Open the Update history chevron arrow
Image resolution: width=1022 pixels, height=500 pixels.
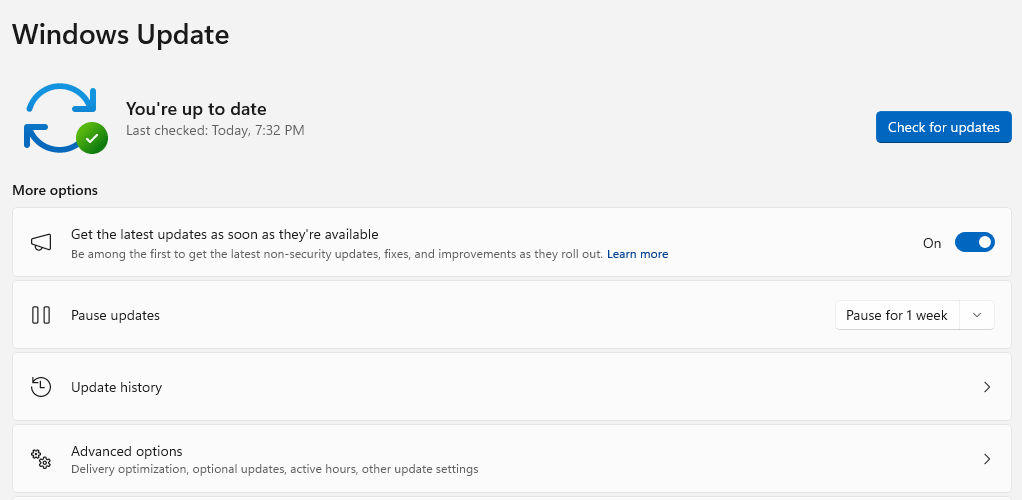pos(986,387)
